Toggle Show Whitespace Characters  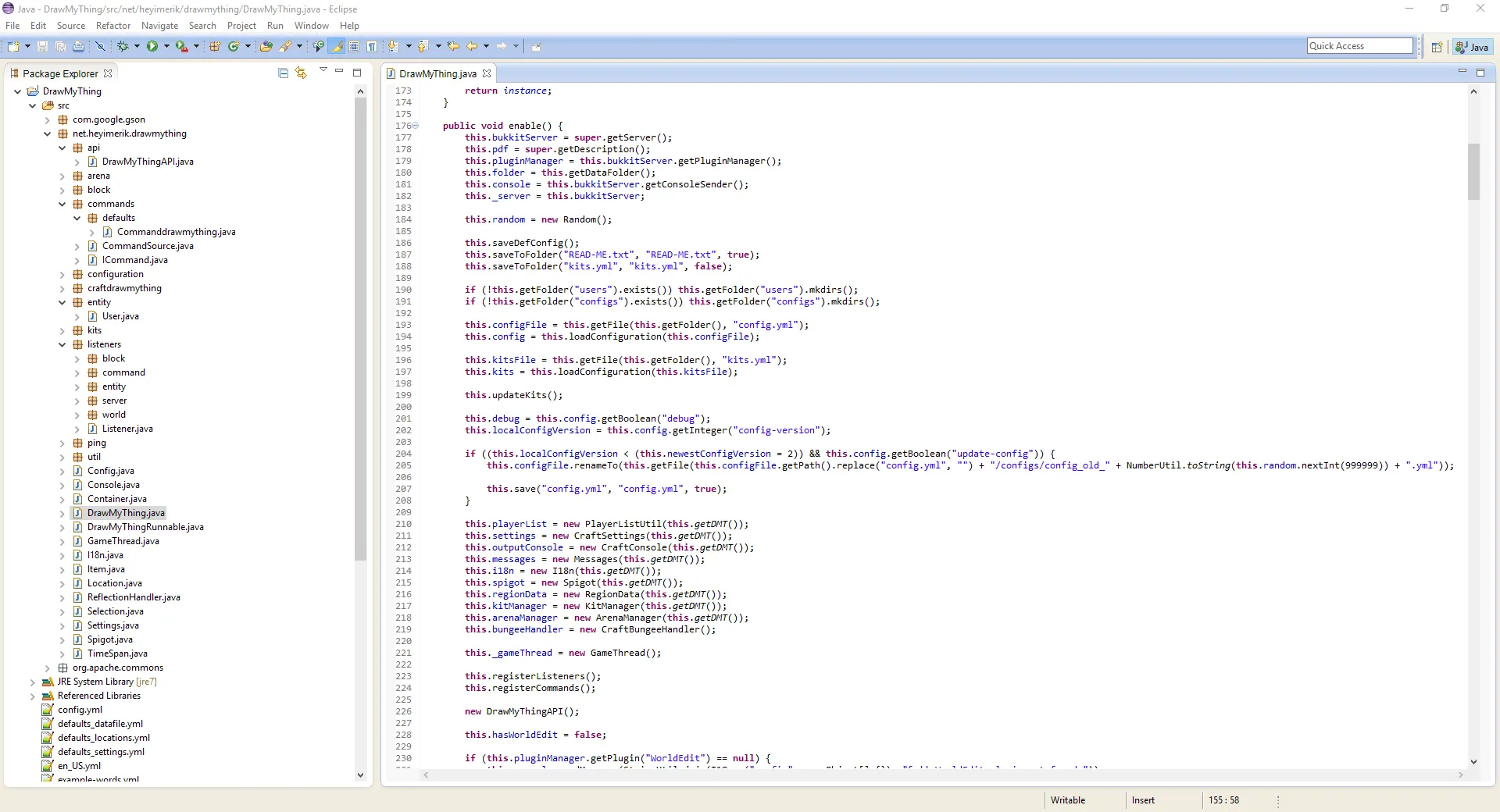[373, 47]
